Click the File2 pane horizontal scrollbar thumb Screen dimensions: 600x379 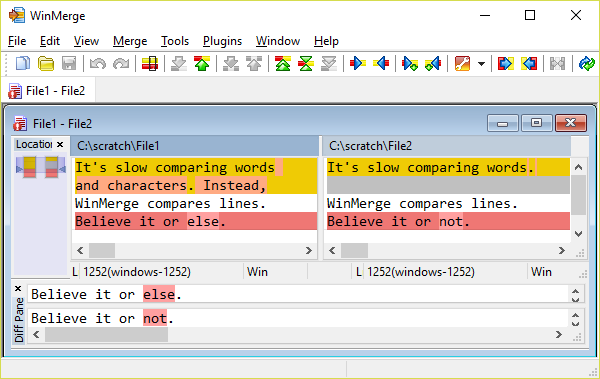[354, 250]
